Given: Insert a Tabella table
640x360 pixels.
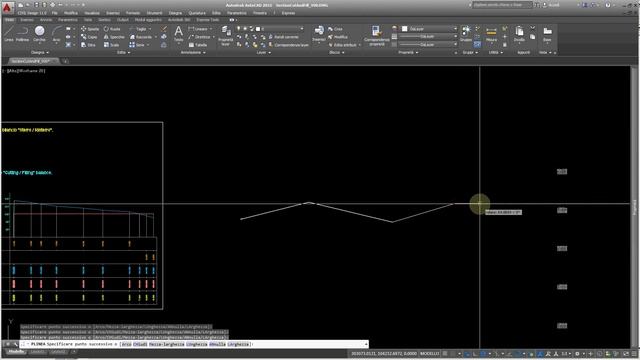Looking at the screenshot, I should pyautogui.click(x=198, y=44).
